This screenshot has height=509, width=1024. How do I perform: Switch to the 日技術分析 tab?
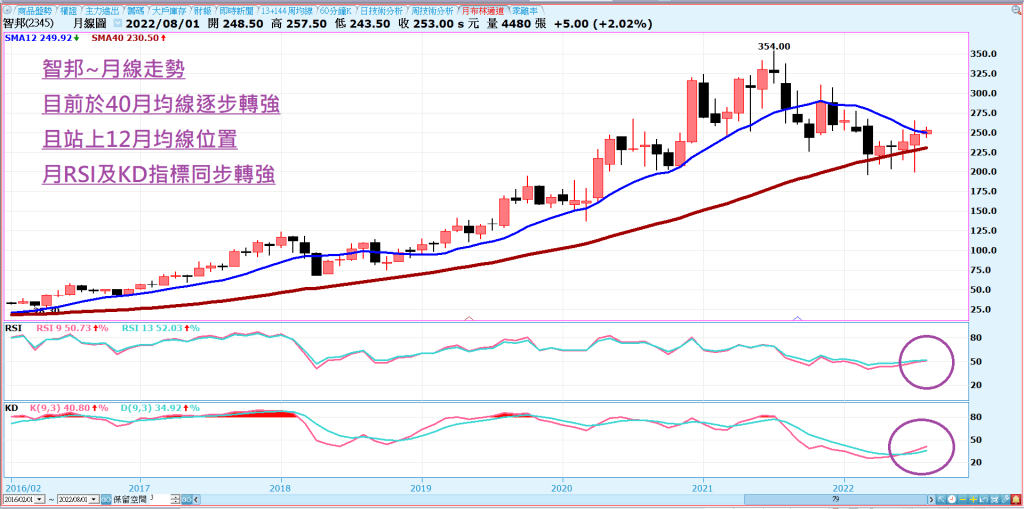pyautogui.click(x=377, y=9)
